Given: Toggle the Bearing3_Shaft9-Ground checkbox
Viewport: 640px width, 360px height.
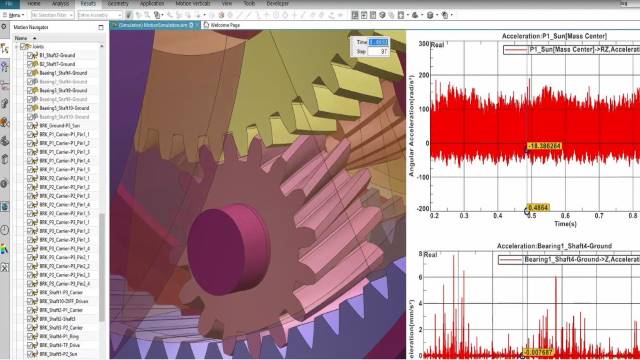Looking at the screenshot, I should 30,90.
